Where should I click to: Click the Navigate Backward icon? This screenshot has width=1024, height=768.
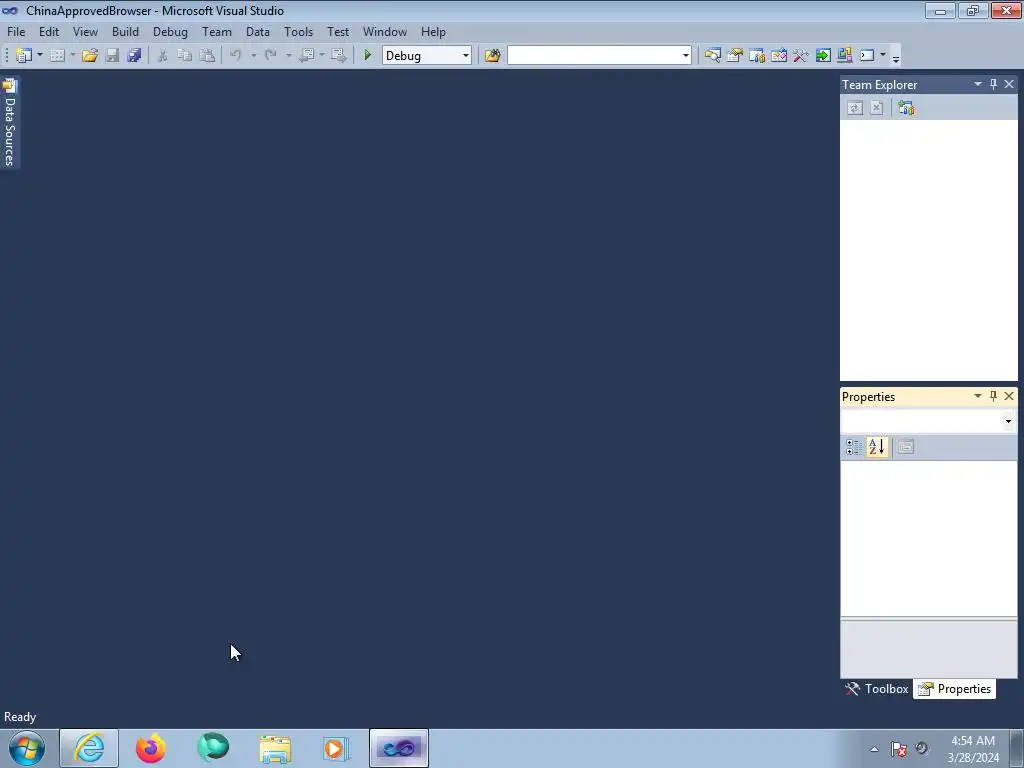306,56
